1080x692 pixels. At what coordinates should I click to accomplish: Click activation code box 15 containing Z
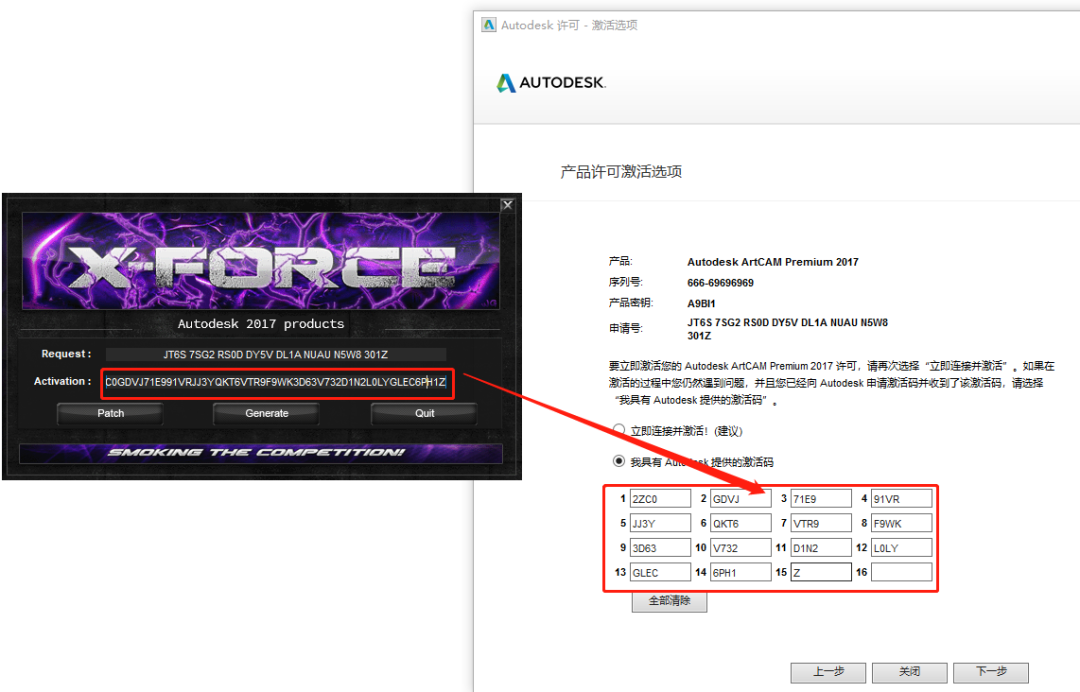coord(820,572)
